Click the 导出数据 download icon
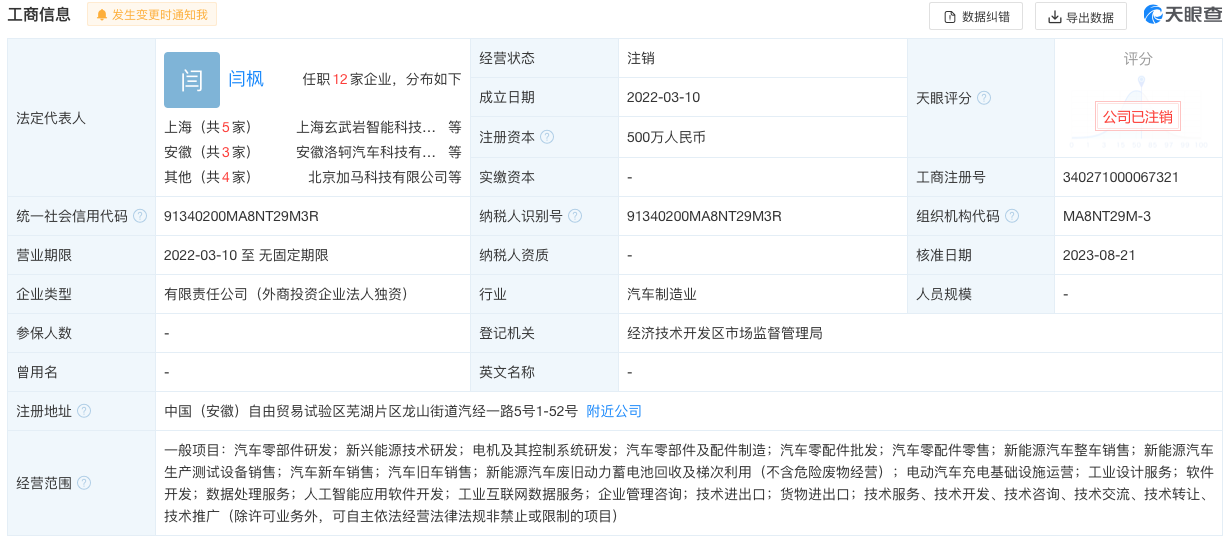 tap(1054, 17)
